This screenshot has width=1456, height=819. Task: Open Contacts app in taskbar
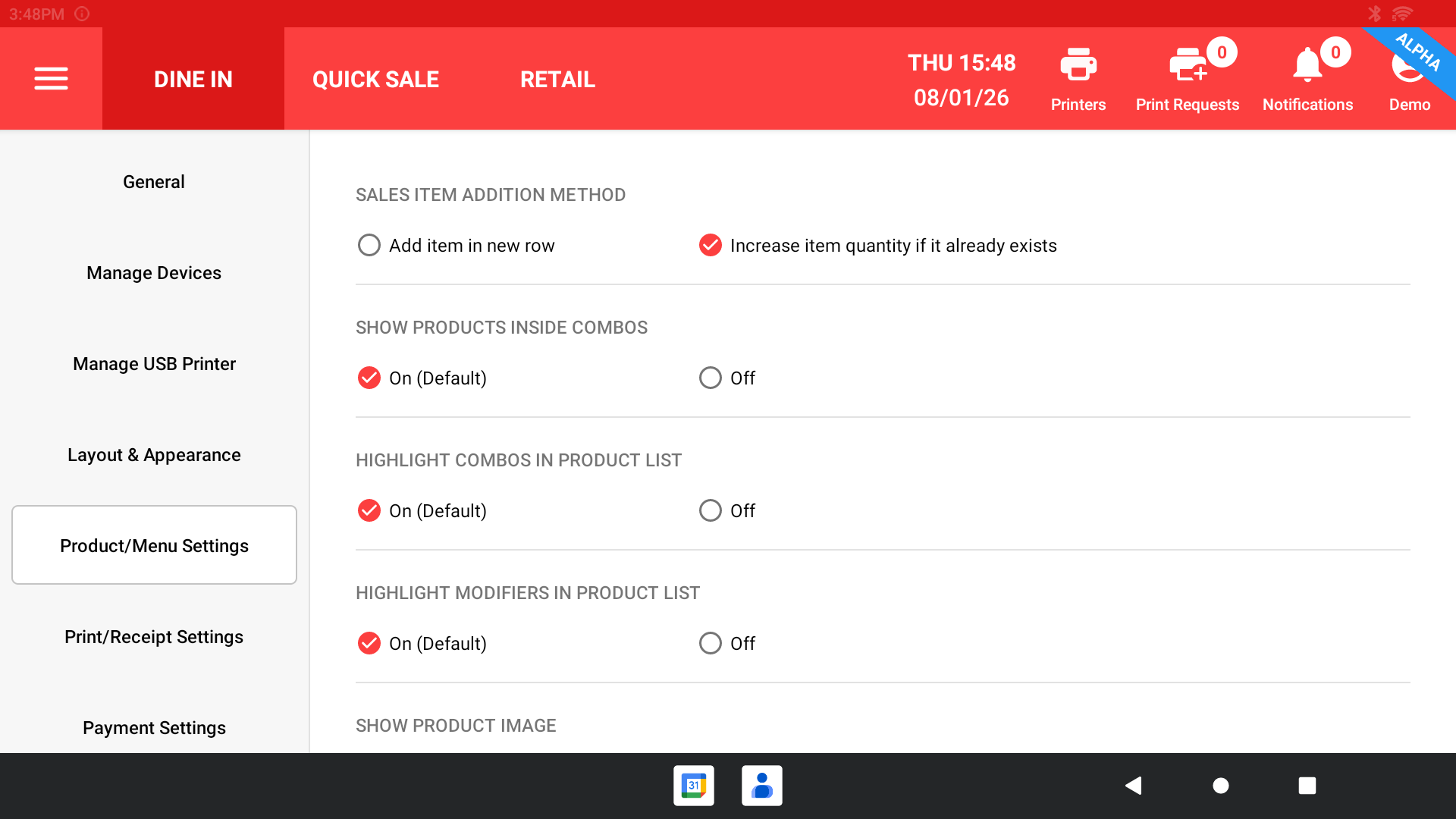761,786
